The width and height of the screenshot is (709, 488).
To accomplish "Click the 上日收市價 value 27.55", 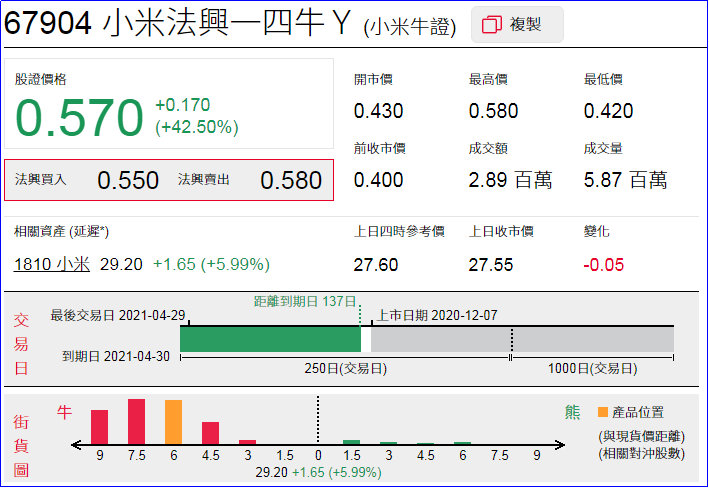I will (490, 265).
